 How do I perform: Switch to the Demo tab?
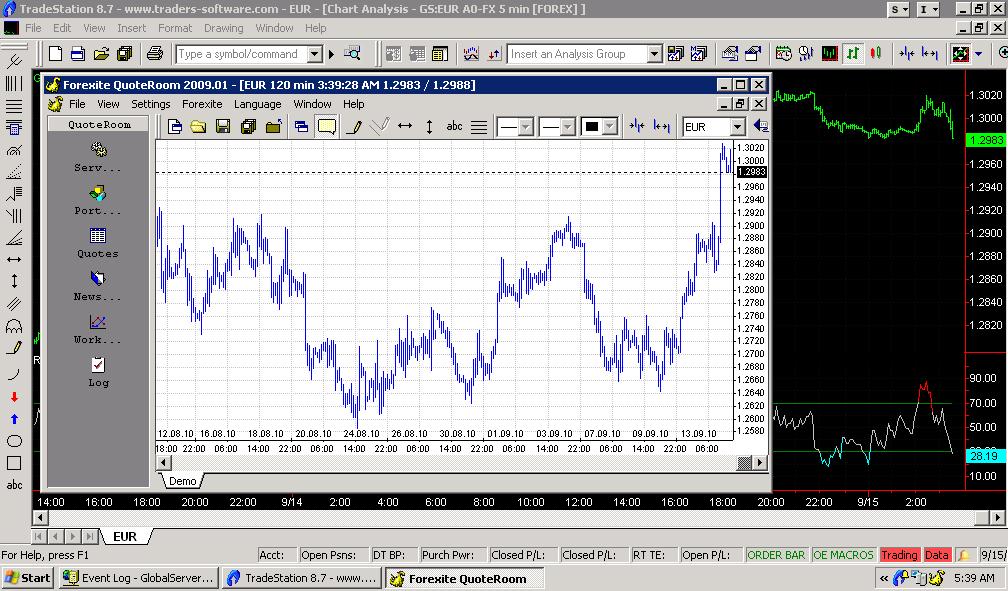pos(182,481)
